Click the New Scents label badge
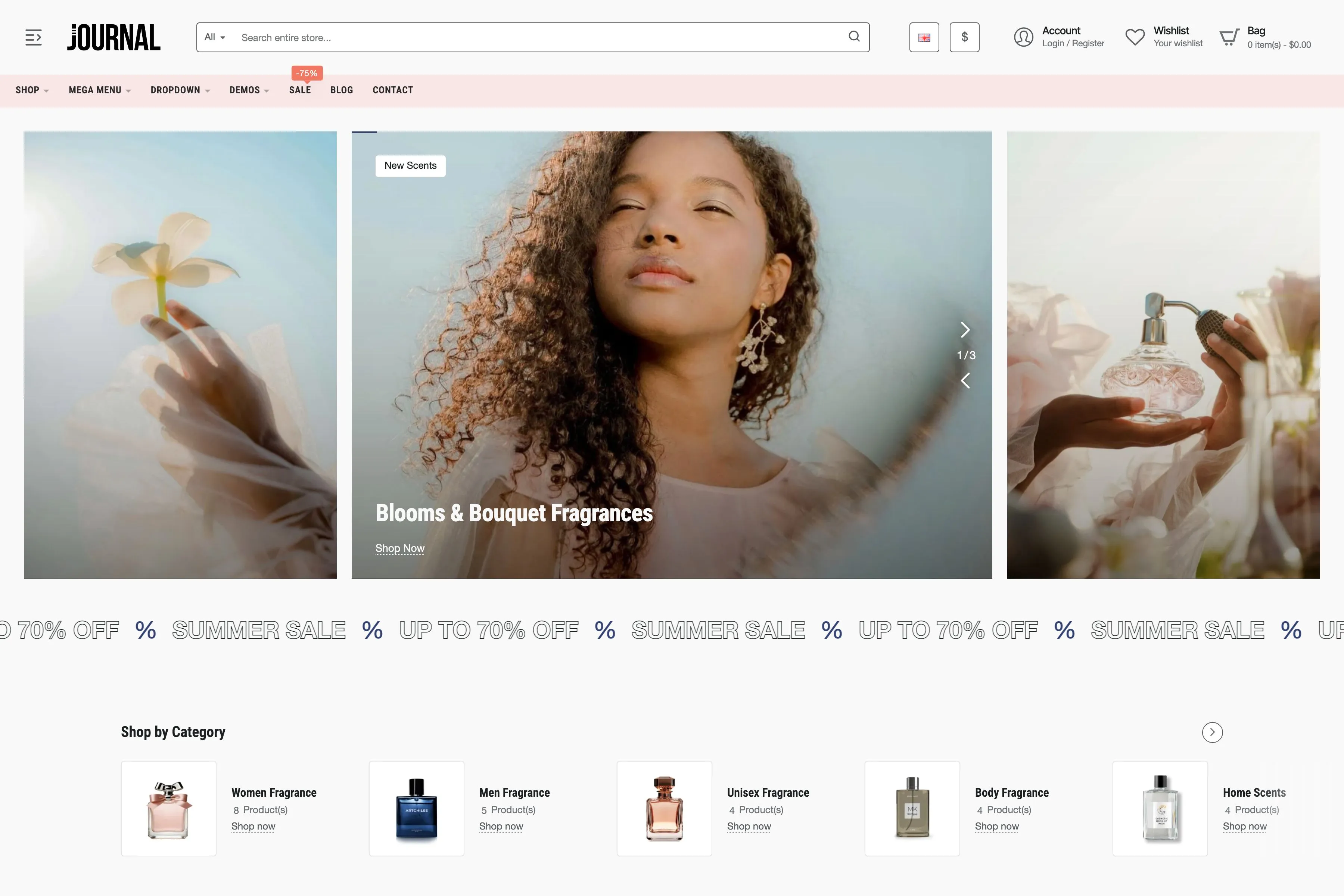This screenshot has height=896, width=1344. click(x=410, y=166)
